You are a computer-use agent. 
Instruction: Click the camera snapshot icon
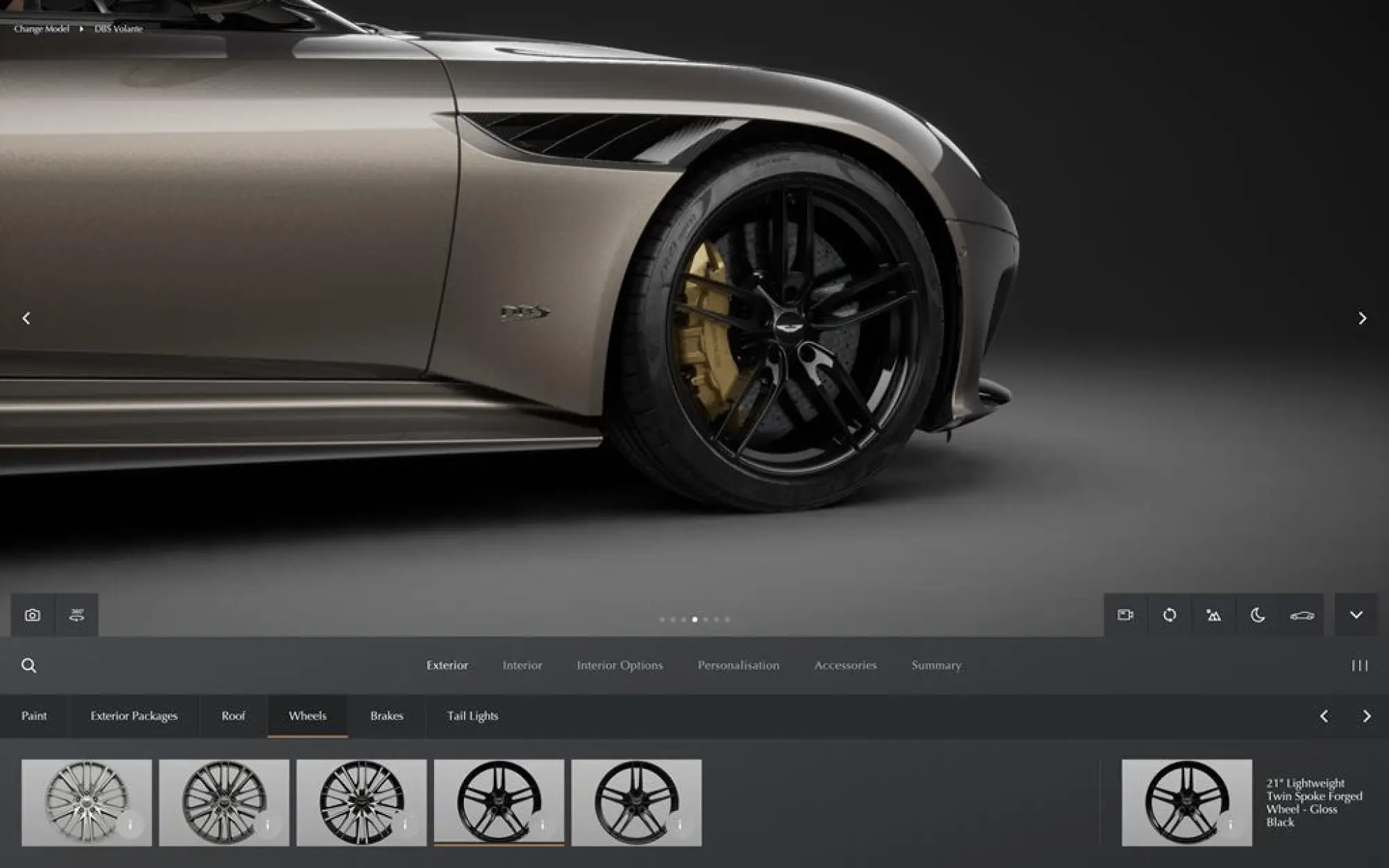33,615
